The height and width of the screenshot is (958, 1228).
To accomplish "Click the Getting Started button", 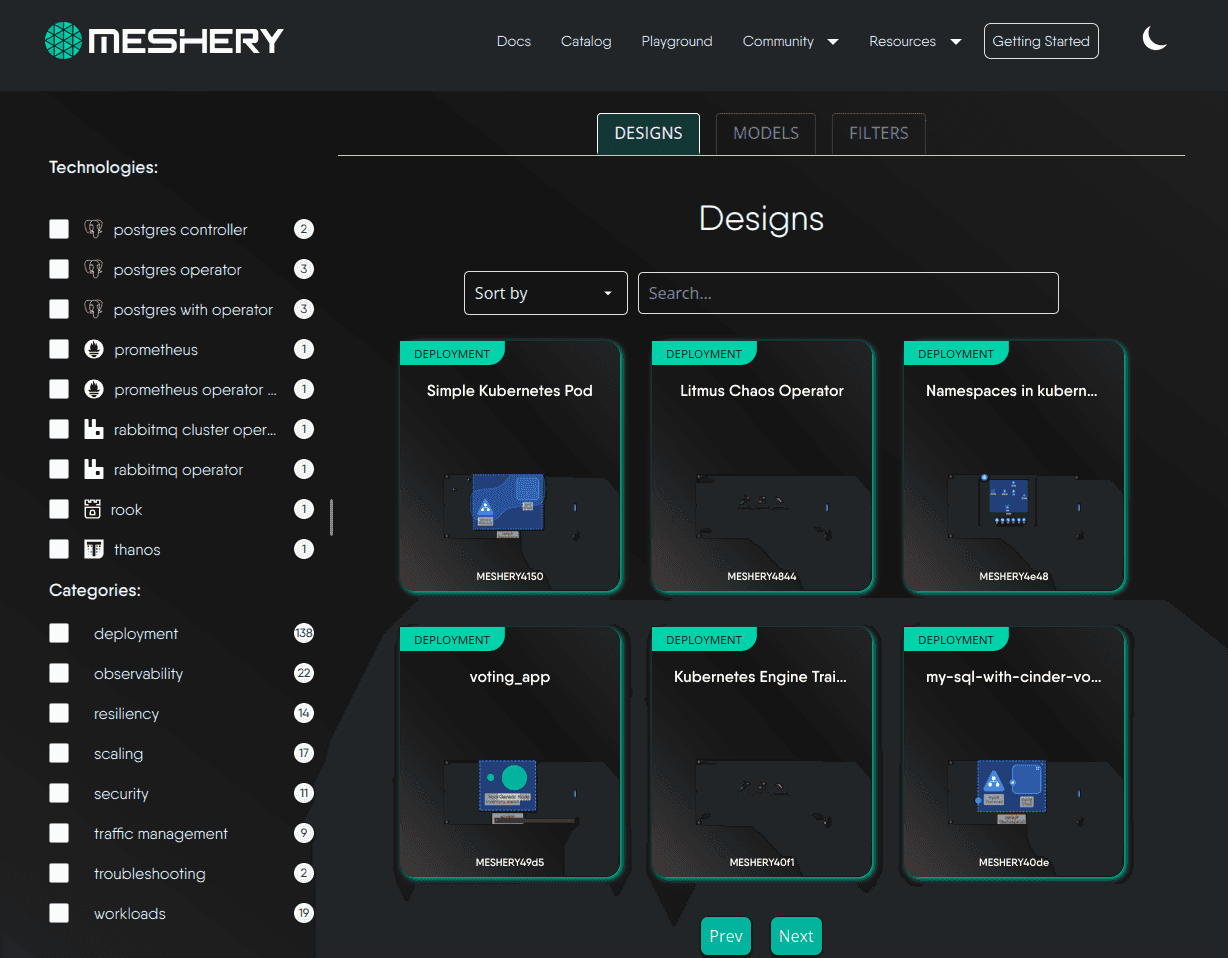I will click(1041, 41).
